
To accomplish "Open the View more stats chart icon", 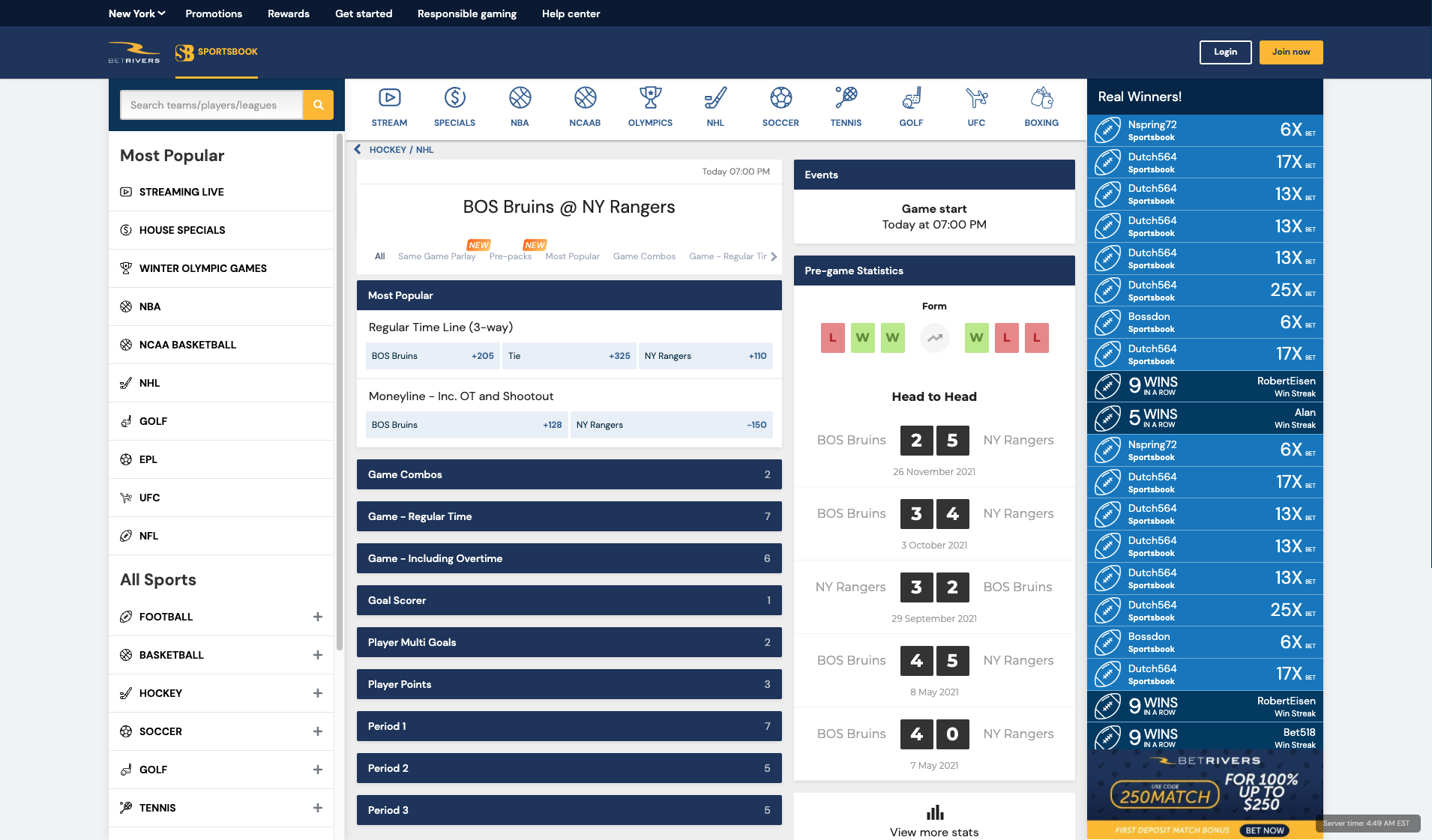I will 934,812.
